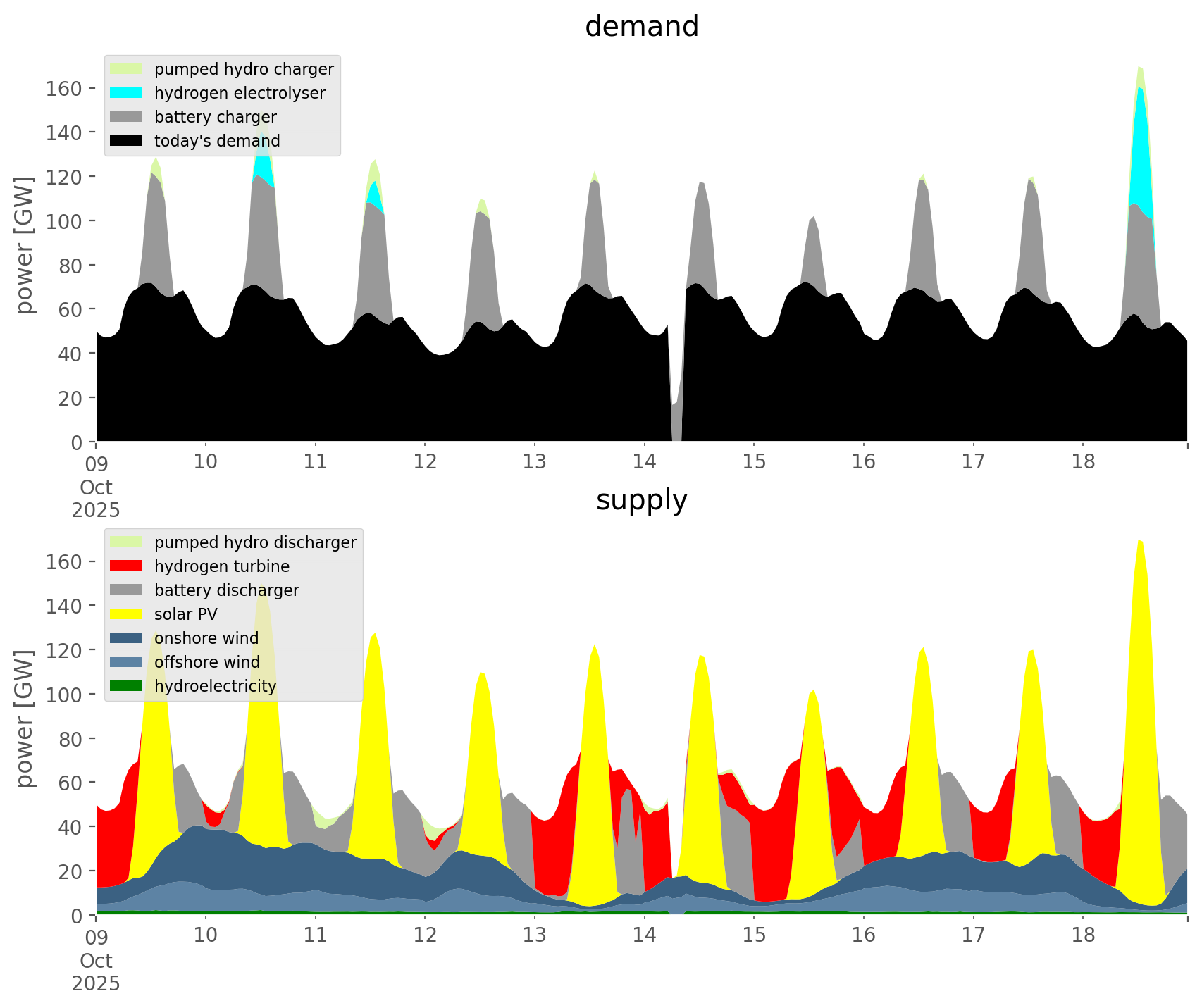Click the pumped hydro discharger legend label

pos(255,542)
